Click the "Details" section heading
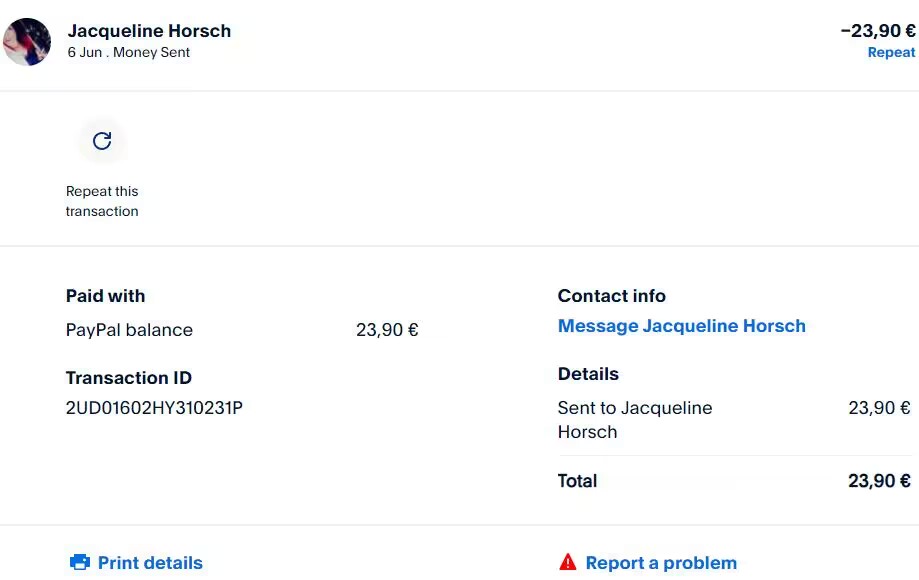The width and height of the screenshot is (919, 580). [588, 374]
